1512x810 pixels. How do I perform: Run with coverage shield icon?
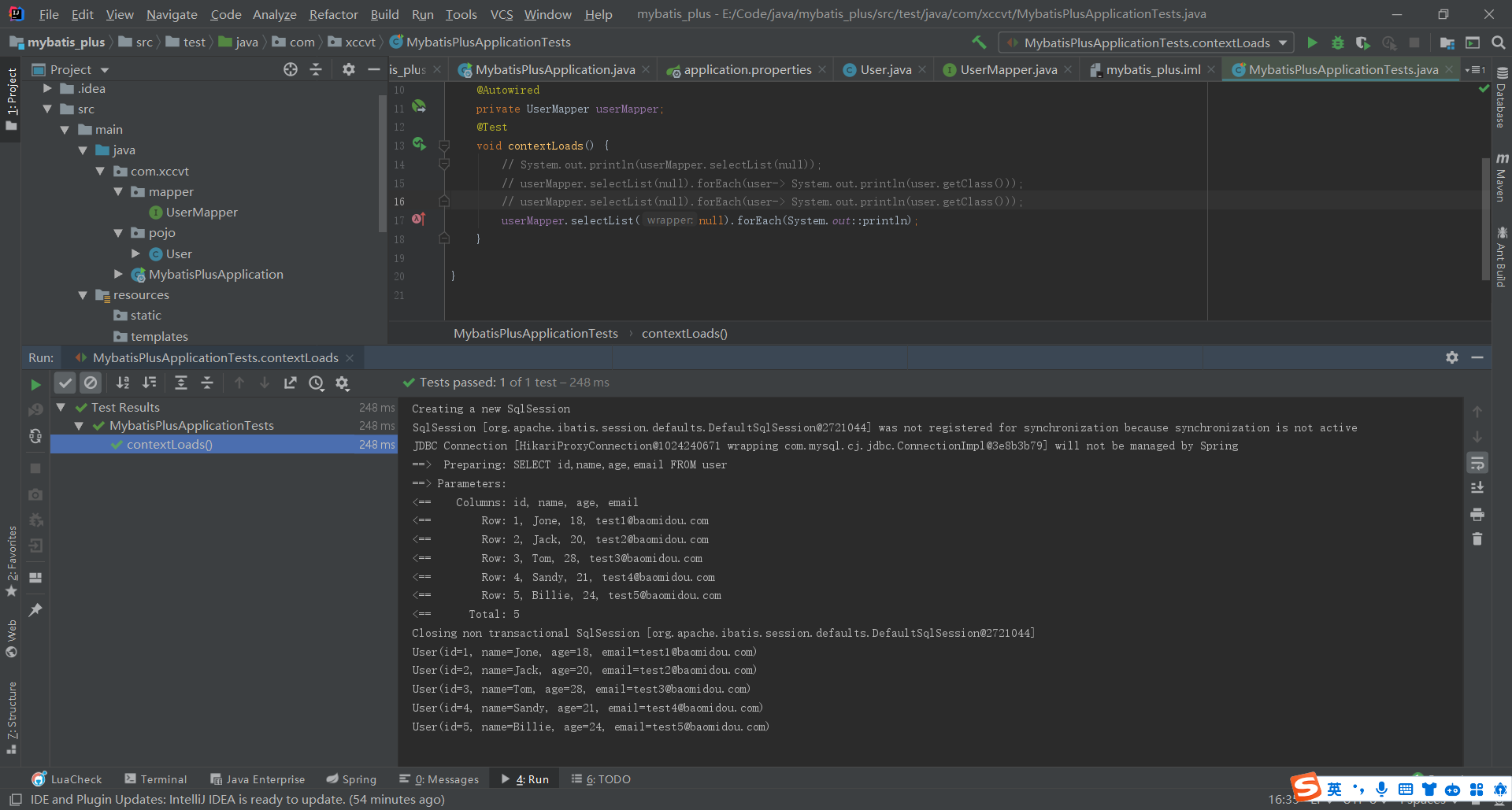[x=1362, y=43]
